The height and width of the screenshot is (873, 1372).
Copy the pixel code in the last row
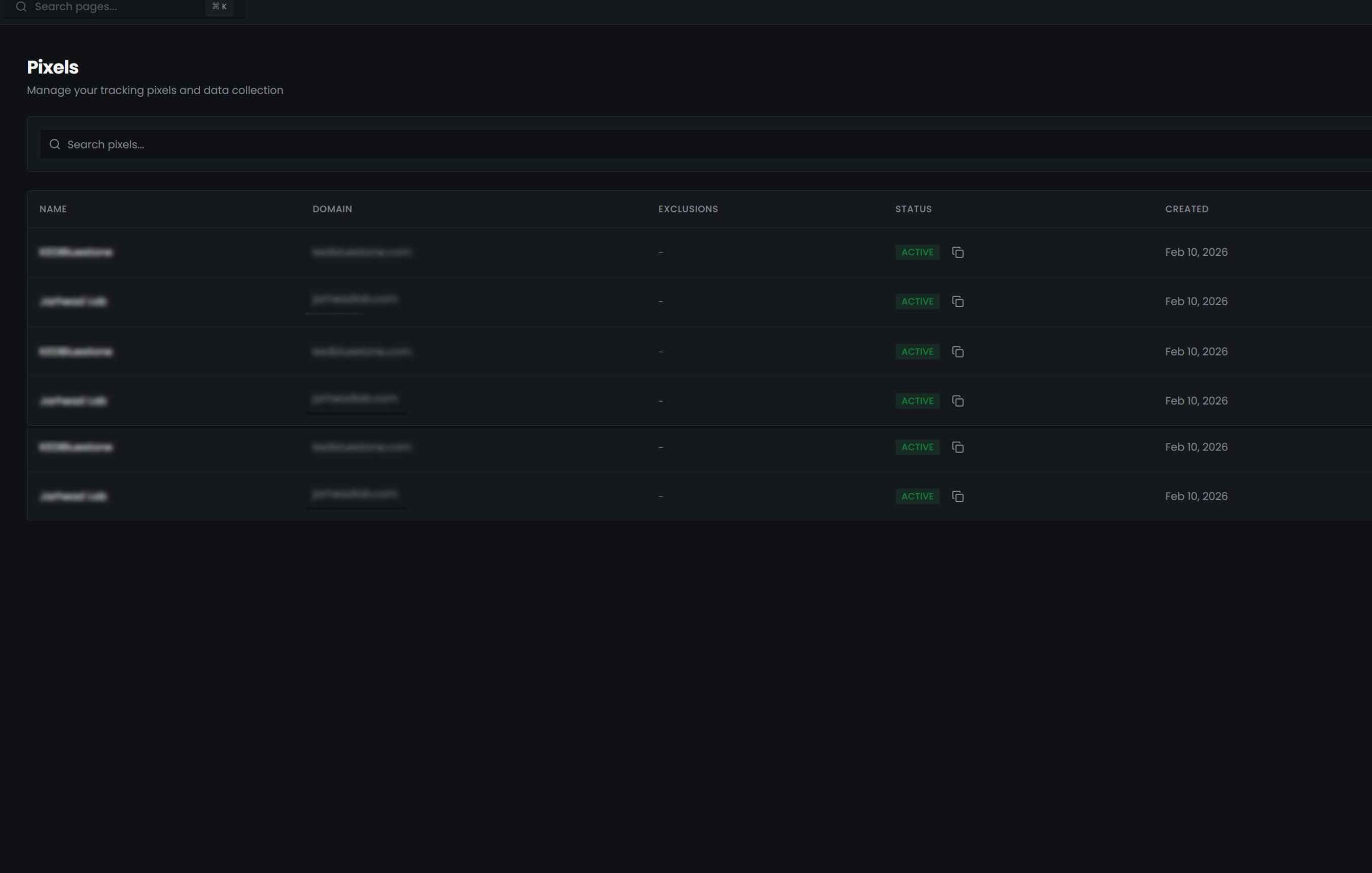(x=958, y=496)
